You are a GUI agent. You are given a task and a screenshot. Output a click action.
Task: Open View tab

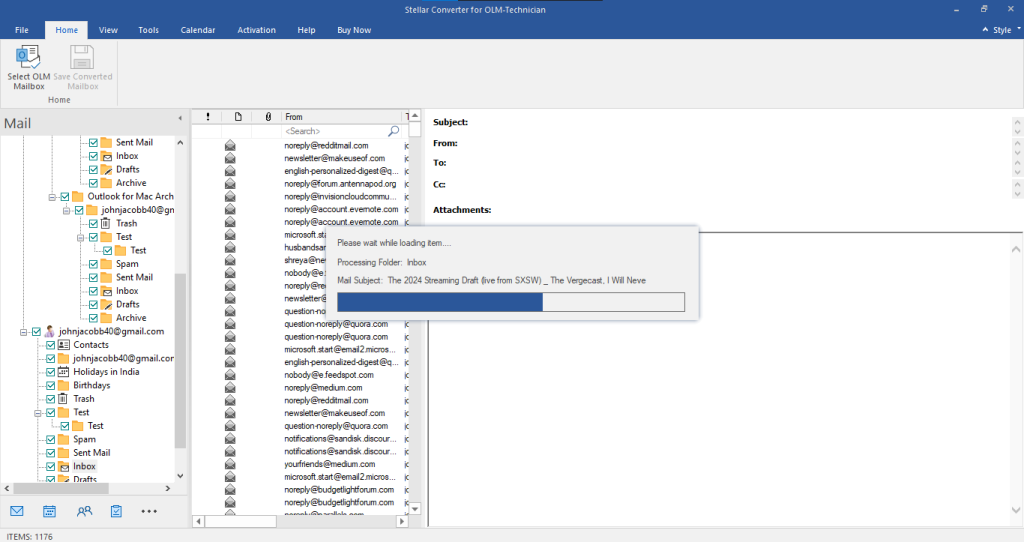108,30
